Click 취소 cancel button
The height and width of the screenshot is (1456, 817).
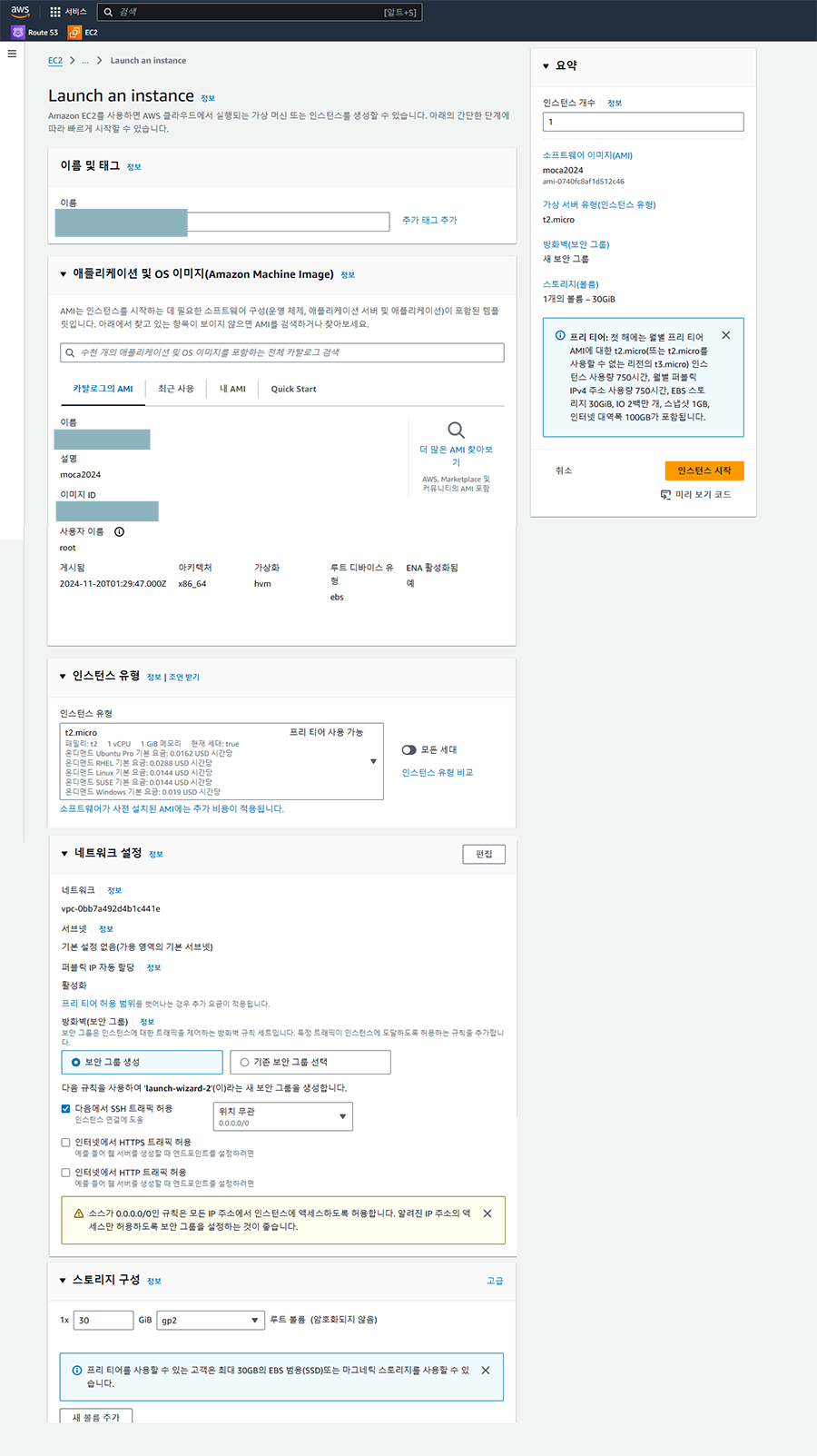[x=564, y=470]
